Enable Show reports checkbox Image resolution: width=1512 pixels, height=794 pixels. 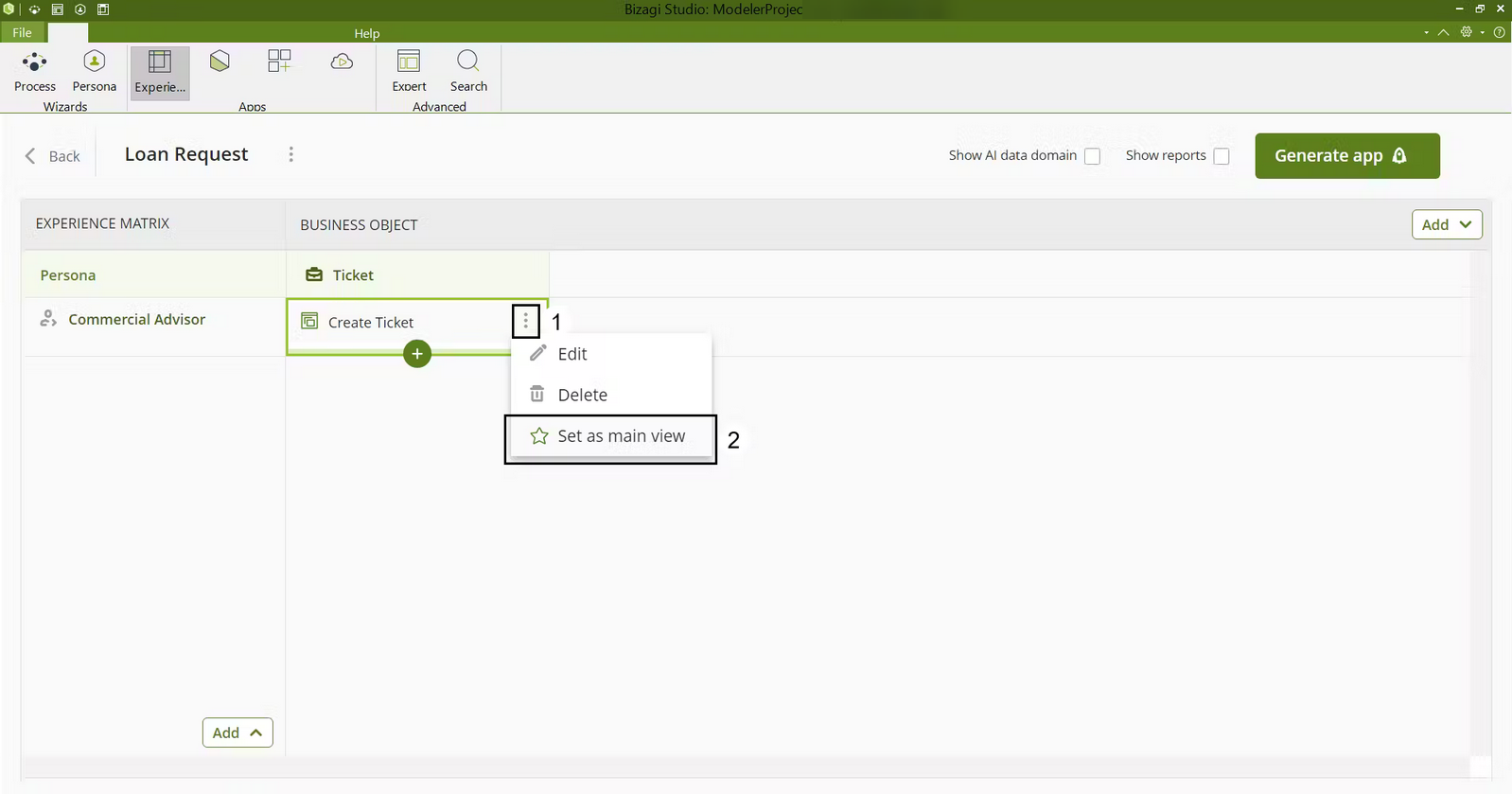(1222, 156)
